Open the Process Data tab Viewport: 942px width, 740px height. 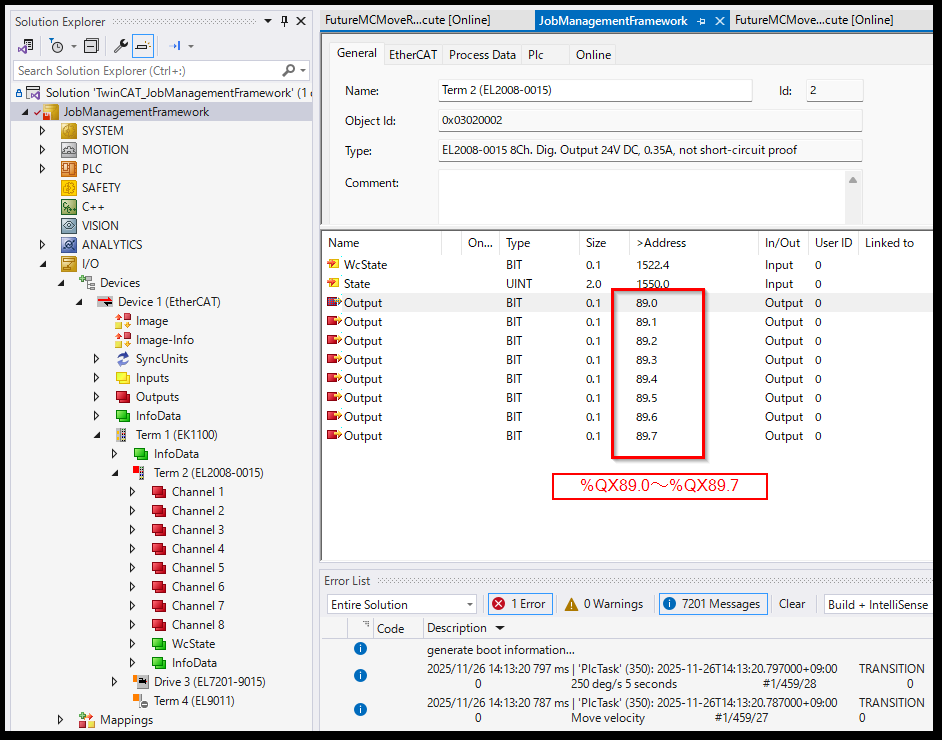[x=482, y=55]
